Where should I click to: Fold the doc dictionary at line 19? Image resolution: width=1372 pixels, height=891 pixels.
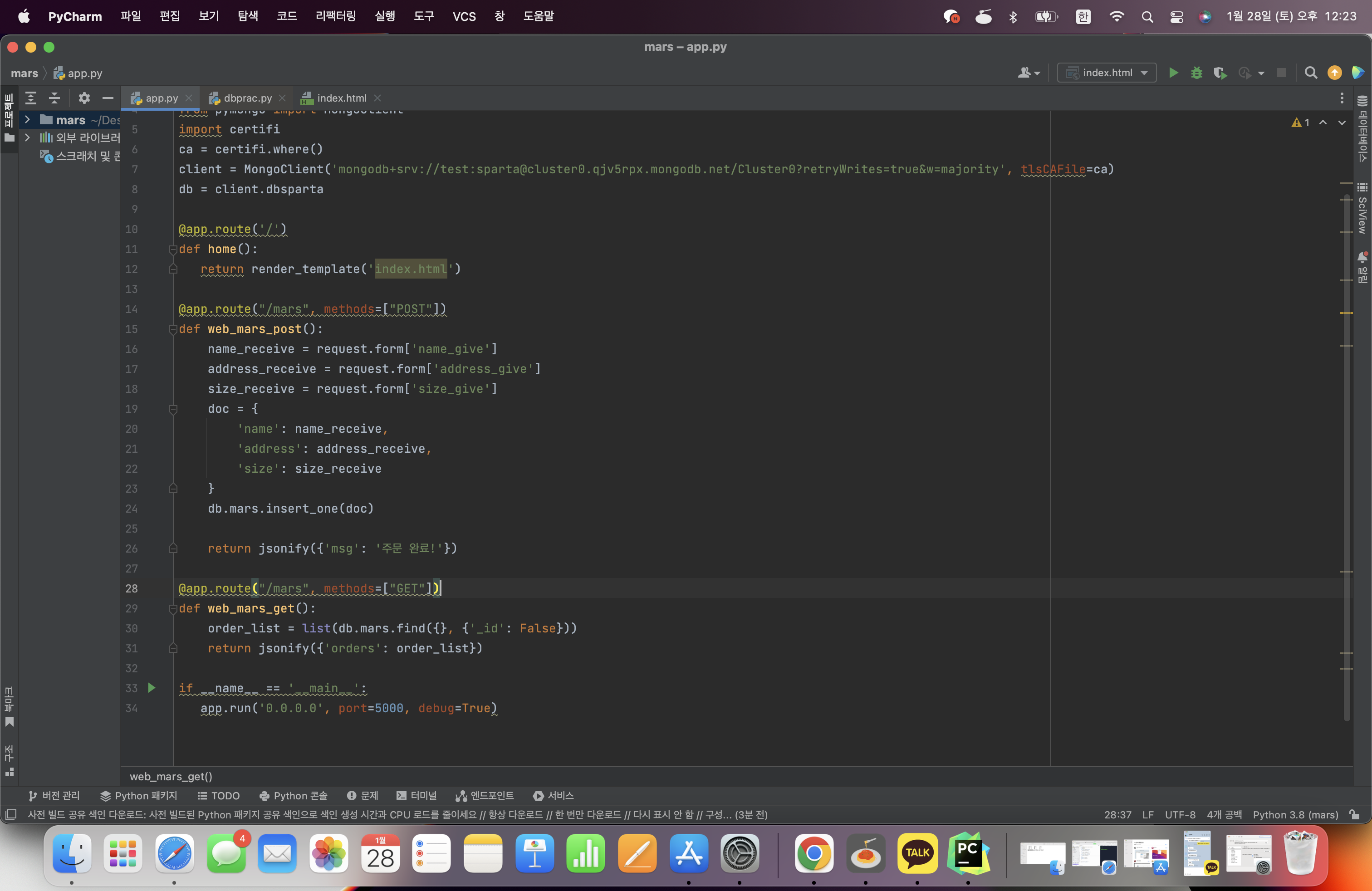[172, 409]
